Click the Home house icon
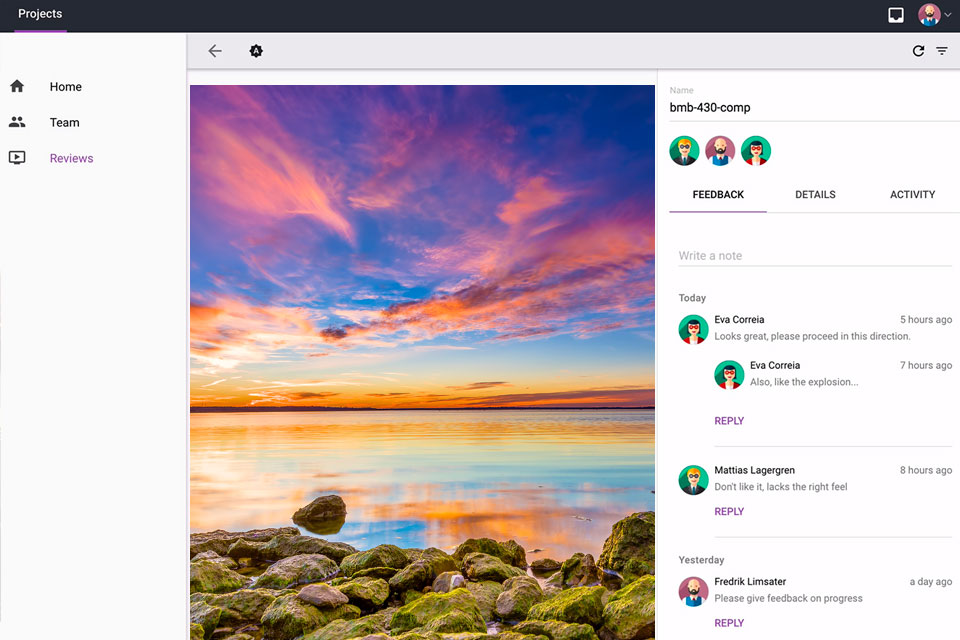 click(17, 86)
